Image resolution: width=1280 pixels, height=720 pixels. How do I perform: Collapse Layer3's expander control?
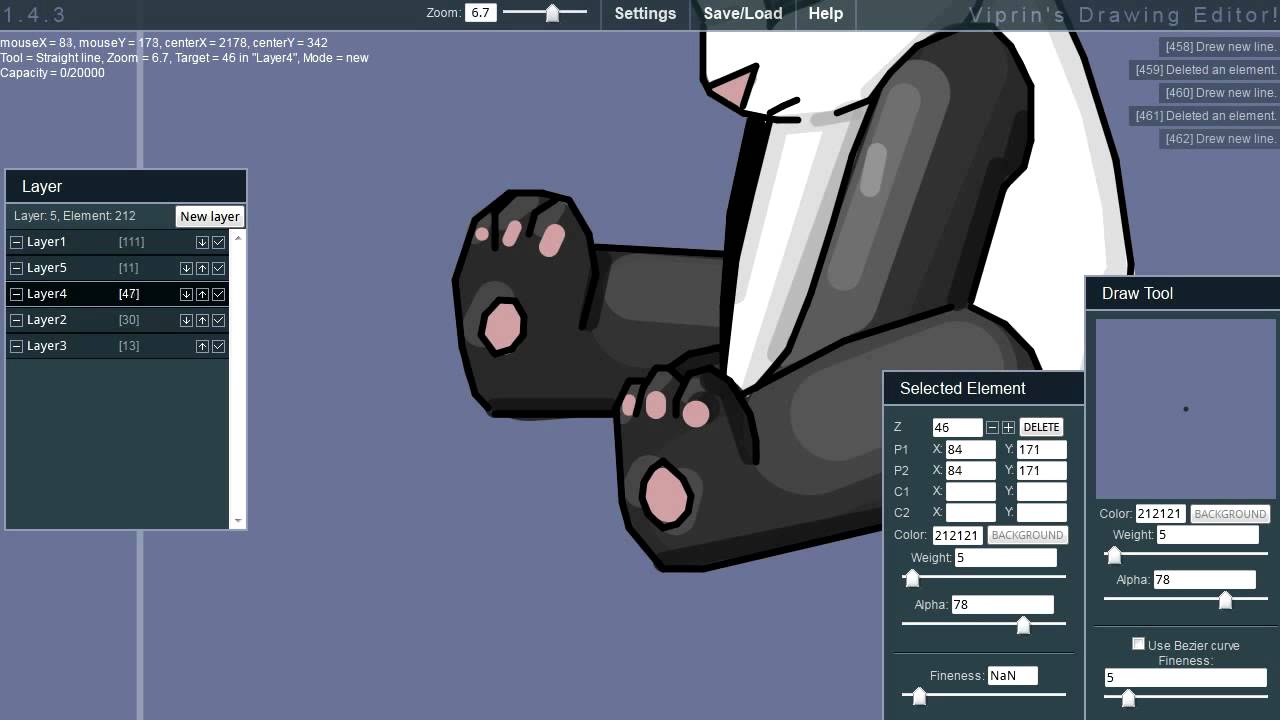(x=16, y=345)
